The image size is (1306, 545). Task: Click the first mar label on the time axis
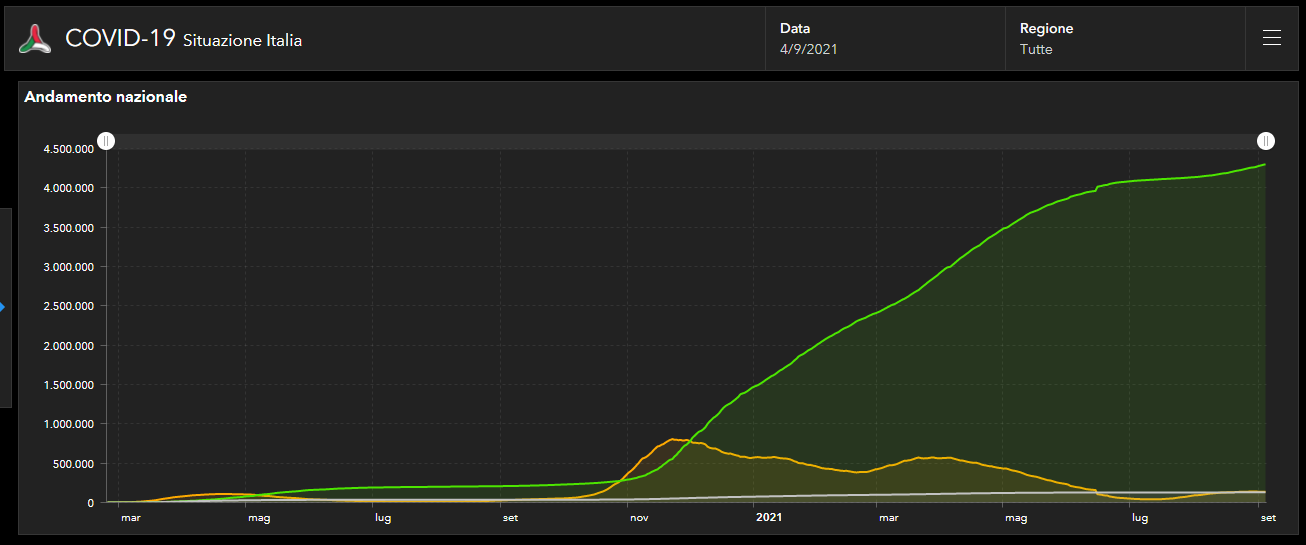pyautogui.click(x=131, y=518)
